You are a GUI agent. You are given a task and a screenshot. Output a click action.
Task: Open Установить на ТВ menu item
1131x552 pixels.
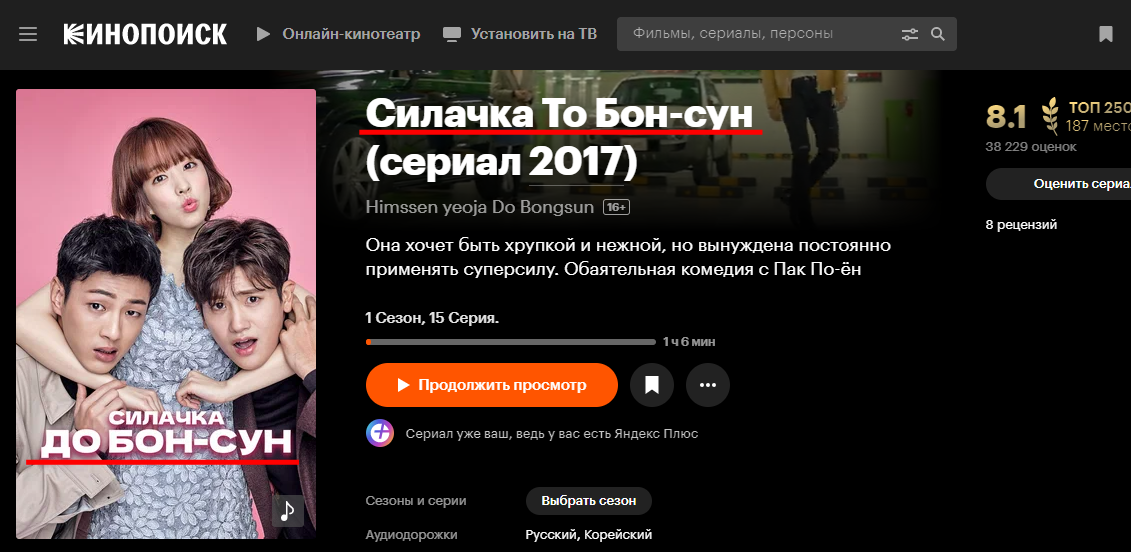click(x=534, y=34)
